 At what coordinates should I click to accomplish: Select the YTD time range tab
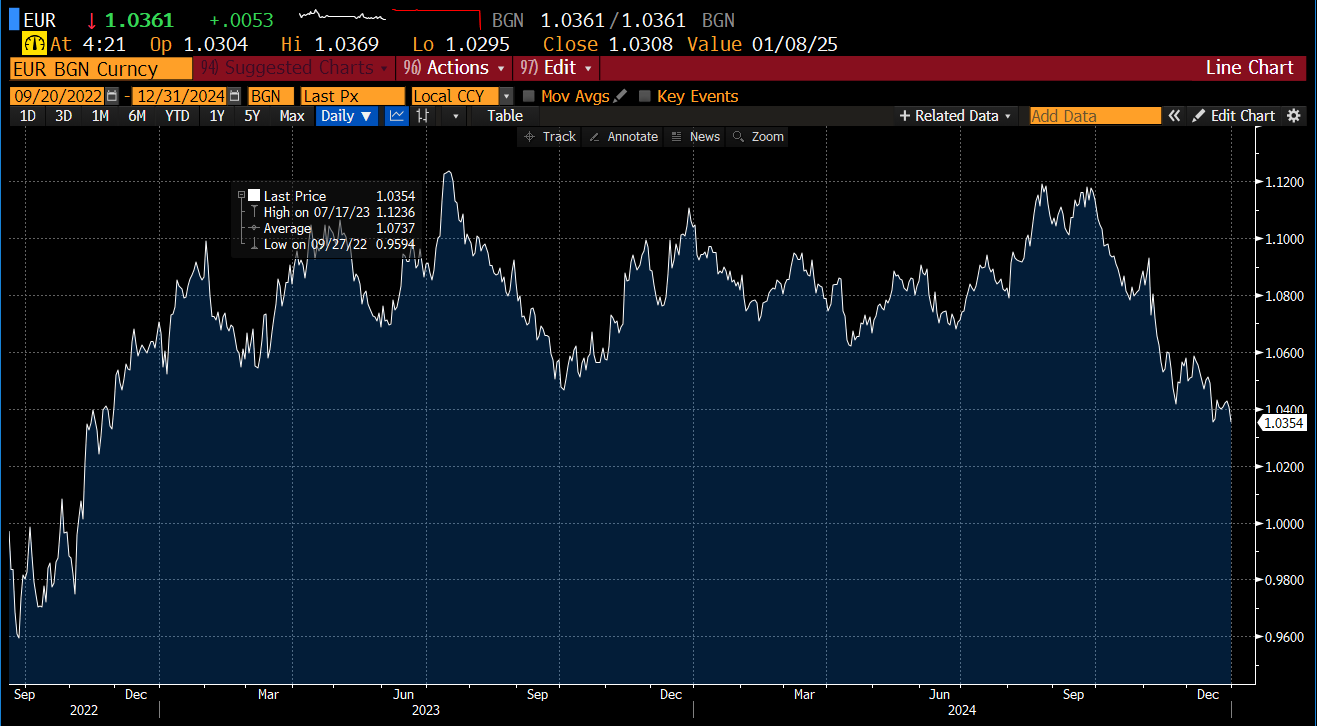coord(177,116)
